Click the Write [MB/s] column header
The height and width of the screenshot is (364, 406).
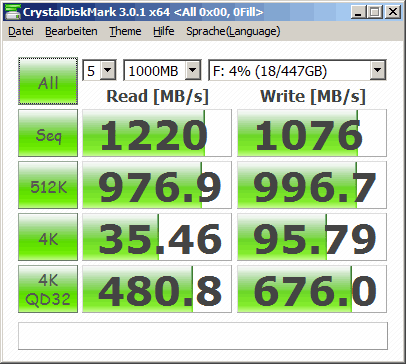[x=313, y=96]
